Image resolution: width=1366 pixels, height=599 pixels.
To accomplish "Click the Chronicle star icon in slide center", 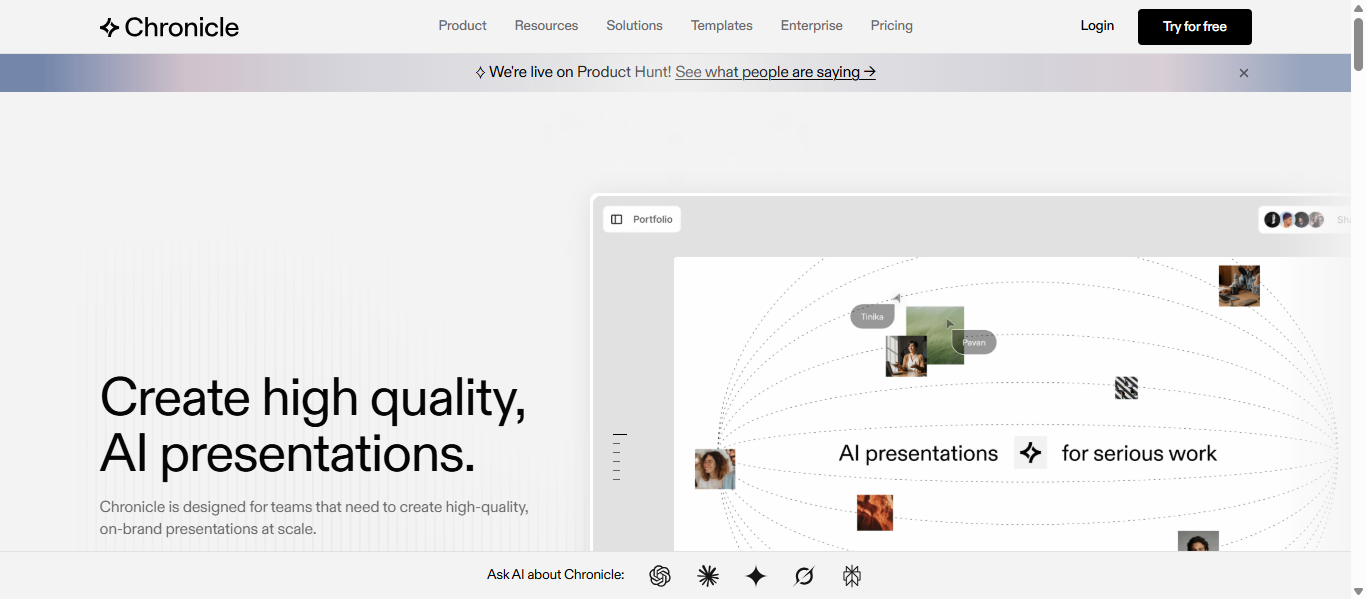I will [x=1030, y=453].
